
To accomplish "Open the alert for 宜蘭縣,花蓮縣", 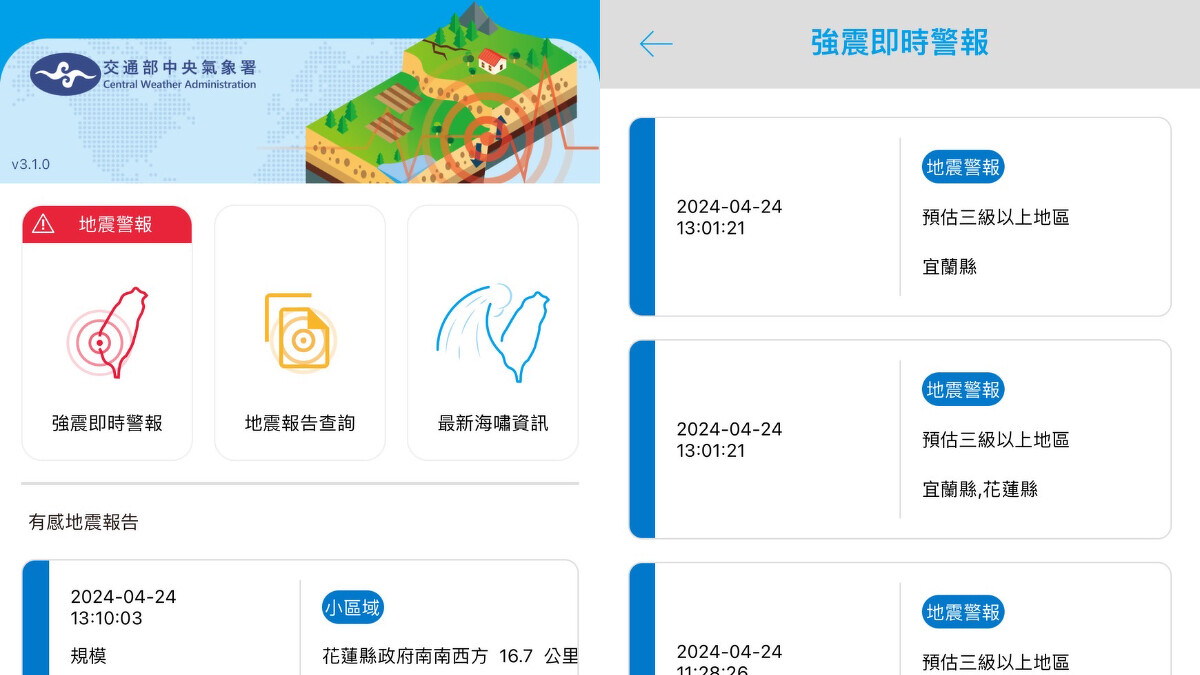I will [x=900, y=440].
